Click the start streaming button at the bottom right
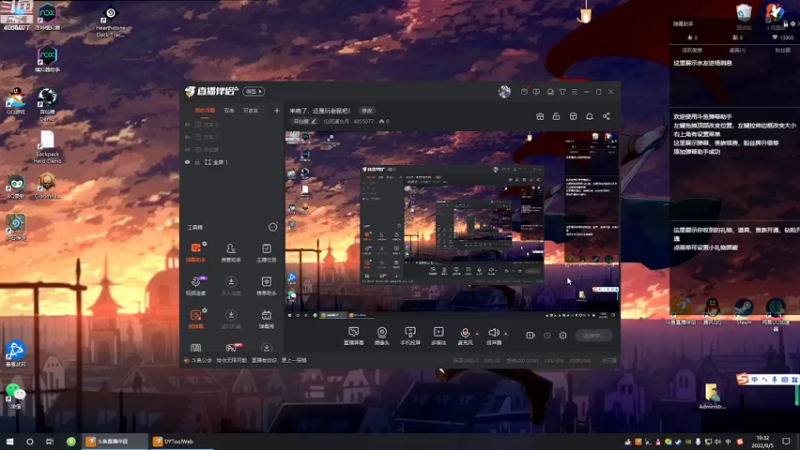 pyautogui.click(x=593, y=335)
